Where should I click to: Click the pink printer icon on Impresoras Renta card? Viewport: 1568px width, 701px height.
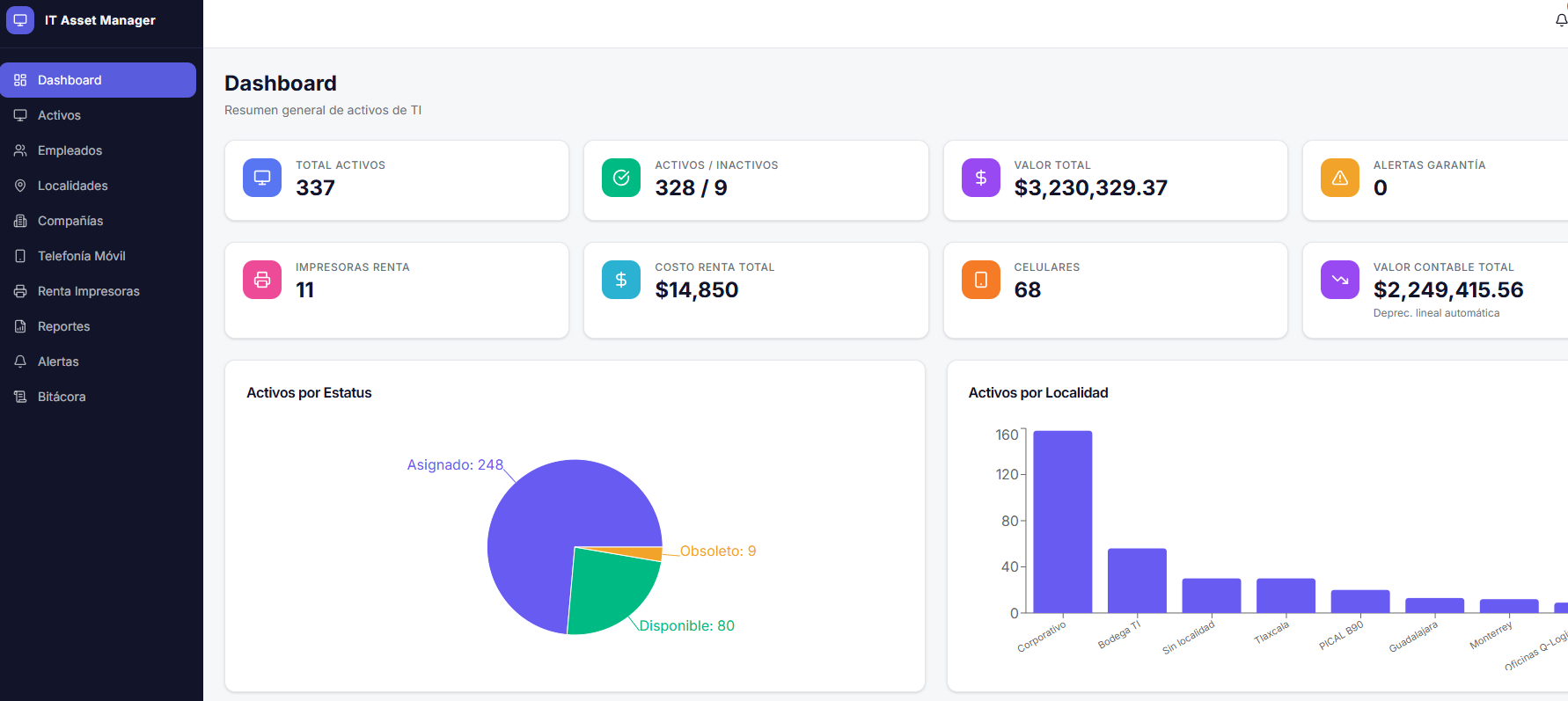pyautogui.click(x=262, y=280)
